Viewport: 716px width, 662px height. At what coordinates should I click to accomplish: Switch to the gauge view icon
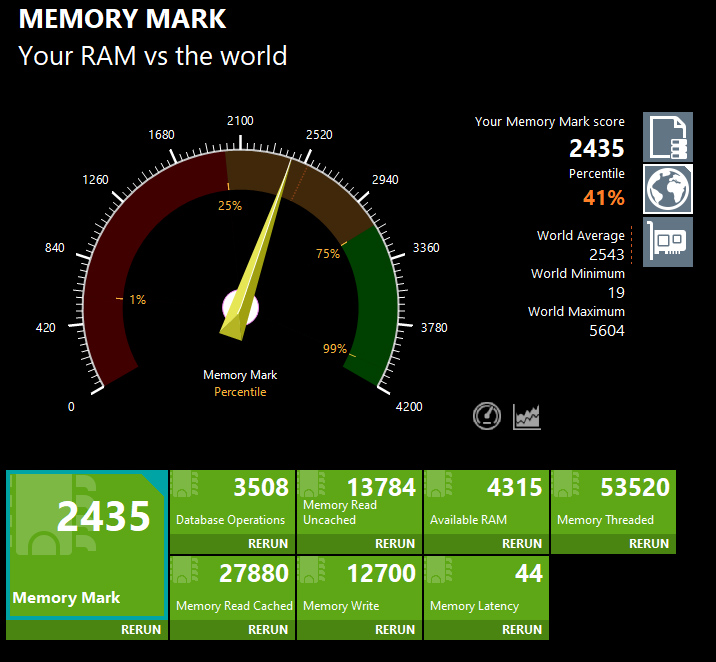[x=487, y=416]
